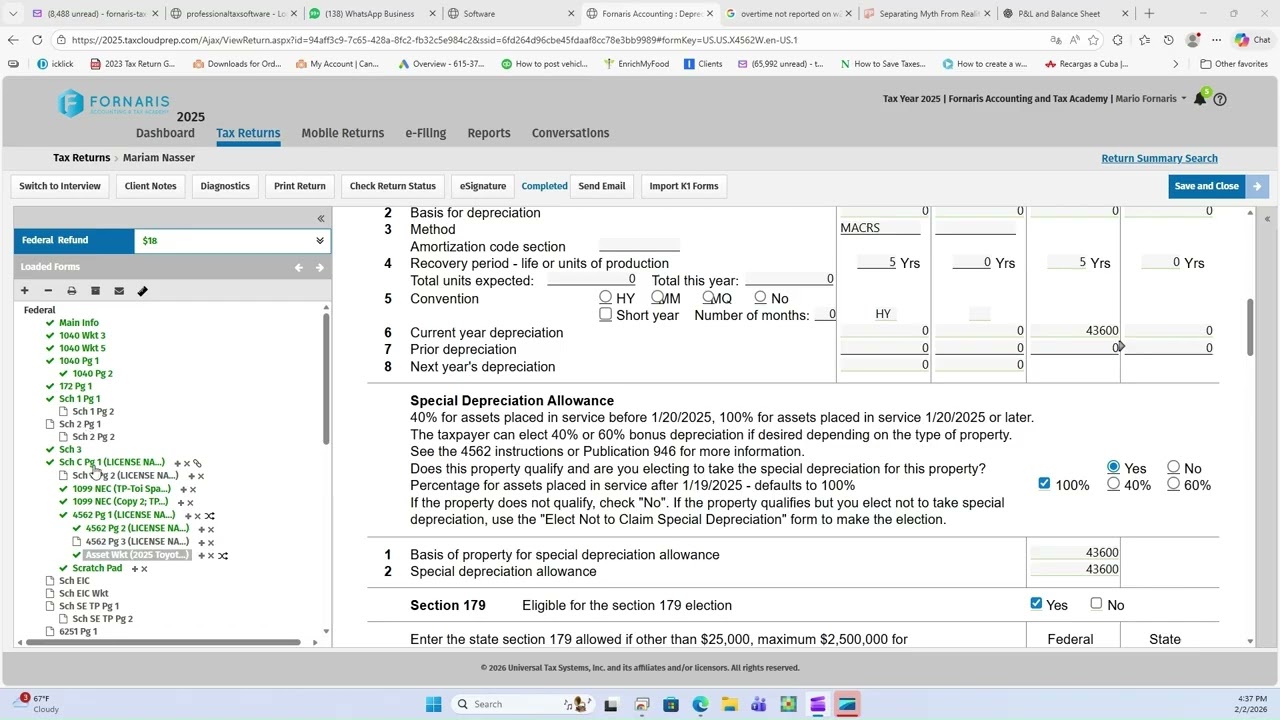
Task: Select No convention radio button
Action: (x=760, y=298)
